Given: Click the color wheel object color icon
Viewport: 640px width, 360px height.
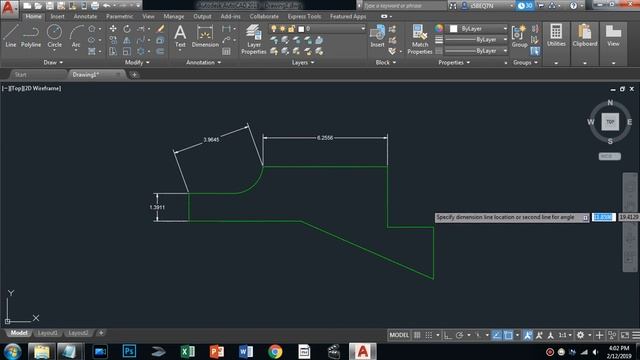Looking at the screenshot, I should [x=439, y=29].
